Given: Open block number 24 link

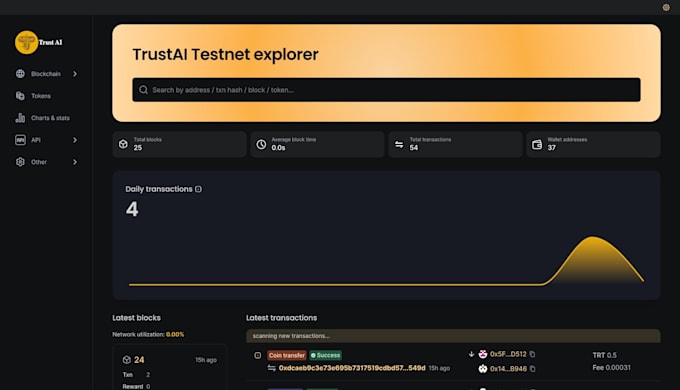Looking at the screenshot, I should tap(139, 360).
